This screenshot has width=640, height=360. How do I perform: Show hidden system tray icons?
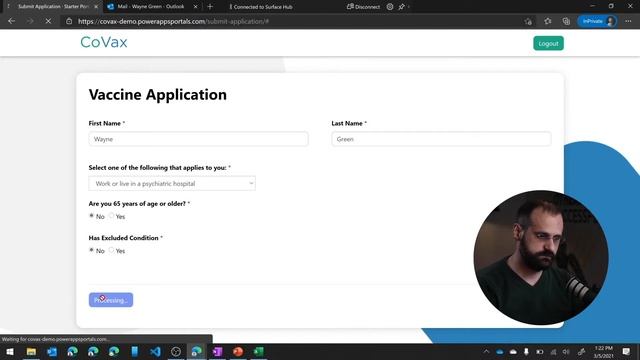click(x=486, y=351)
